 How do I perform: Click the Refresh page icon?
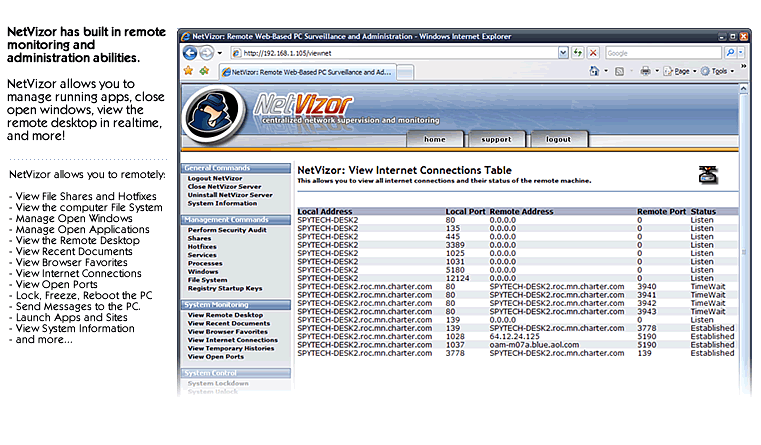575,53
